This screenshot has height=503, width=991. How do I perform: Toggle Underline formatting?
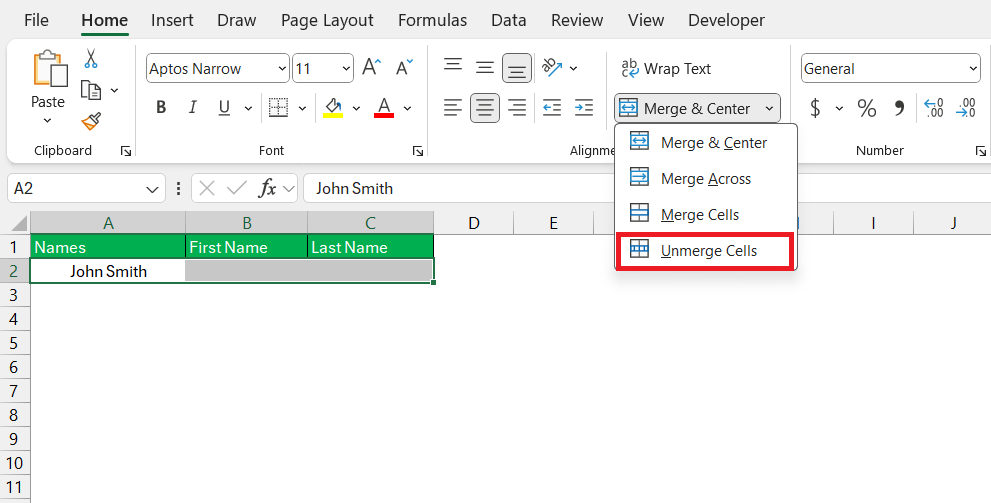tap(224, 108)
